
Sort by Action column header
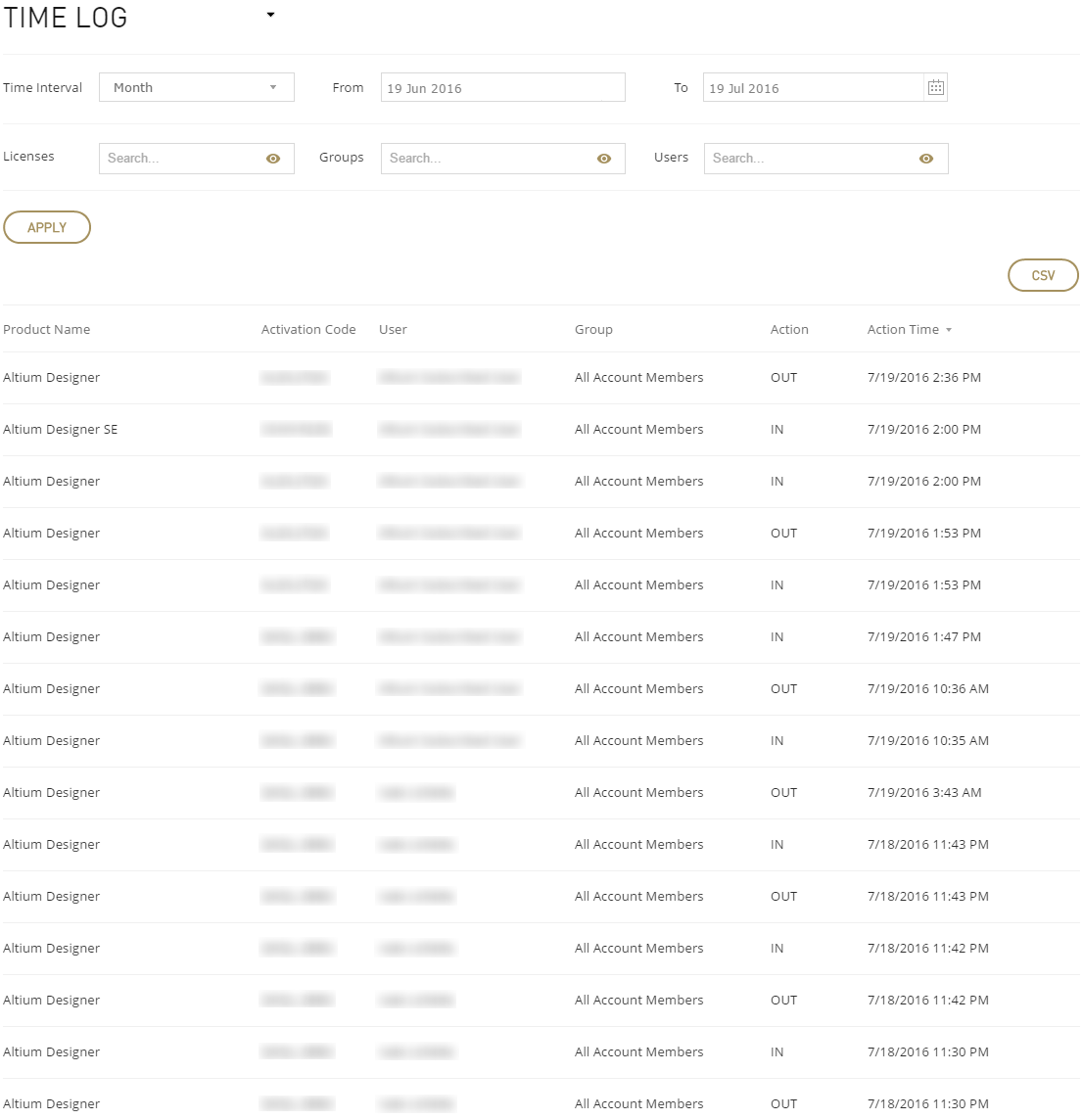point(789,330)
